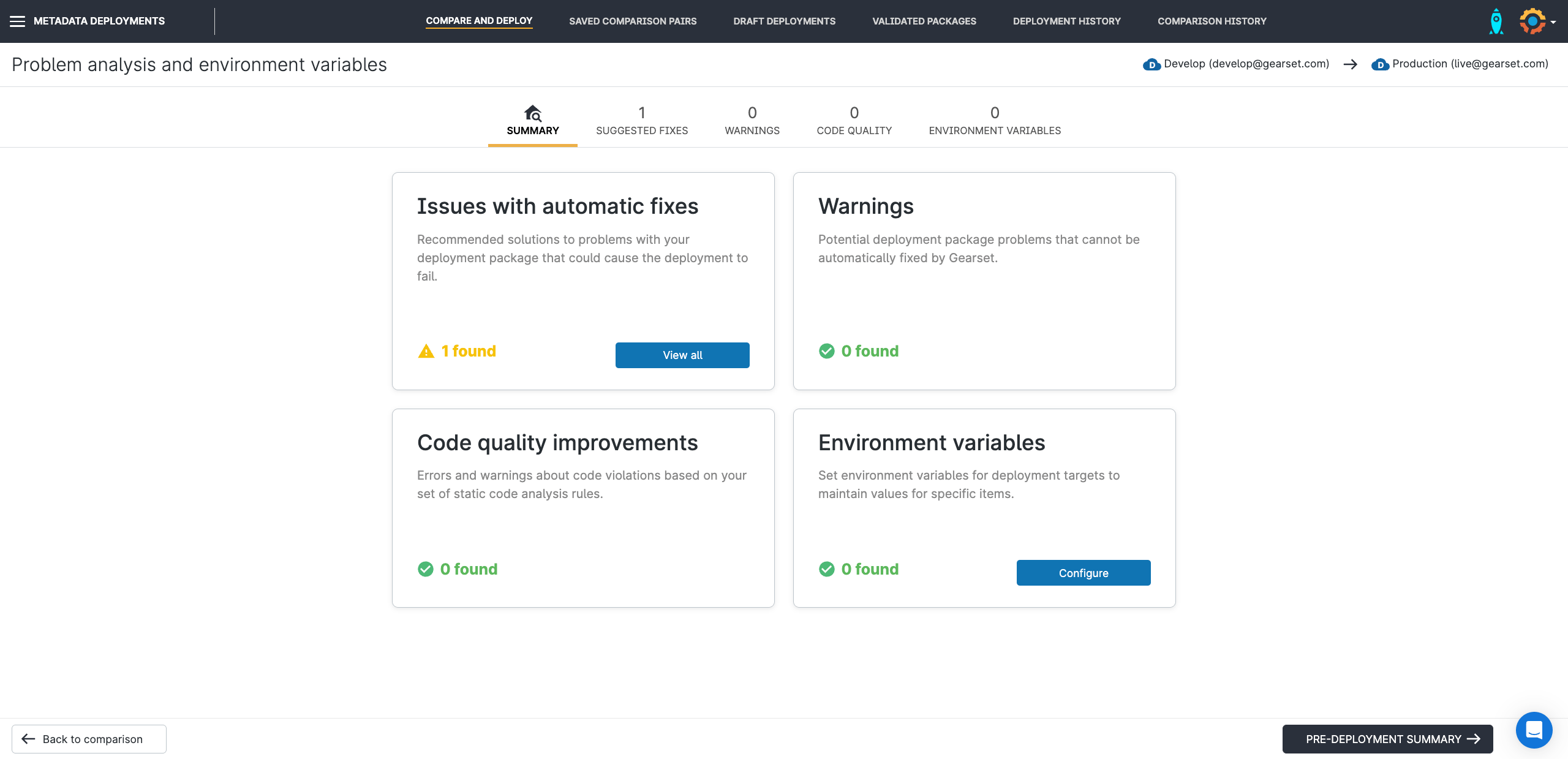
Task: Switch to Suggested Fixes tab
Action: [642, 121]
